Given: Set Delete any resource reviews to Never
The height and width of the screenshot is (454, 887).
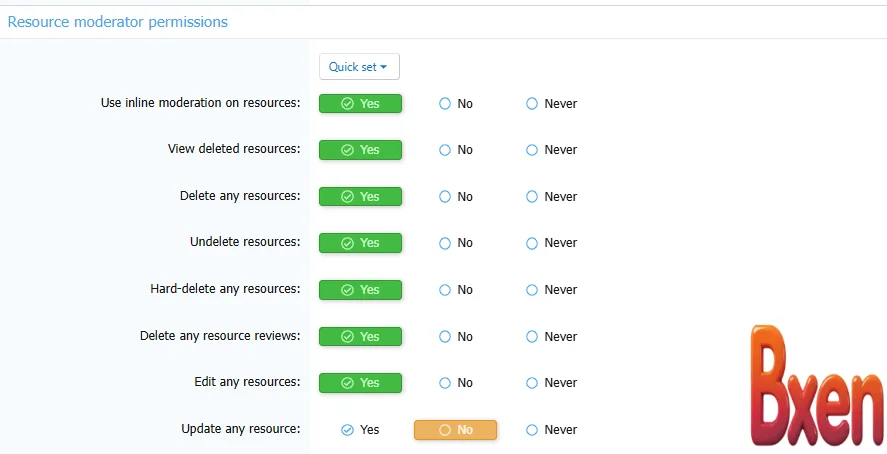Looking at the screenshot, I should [551, 337].
